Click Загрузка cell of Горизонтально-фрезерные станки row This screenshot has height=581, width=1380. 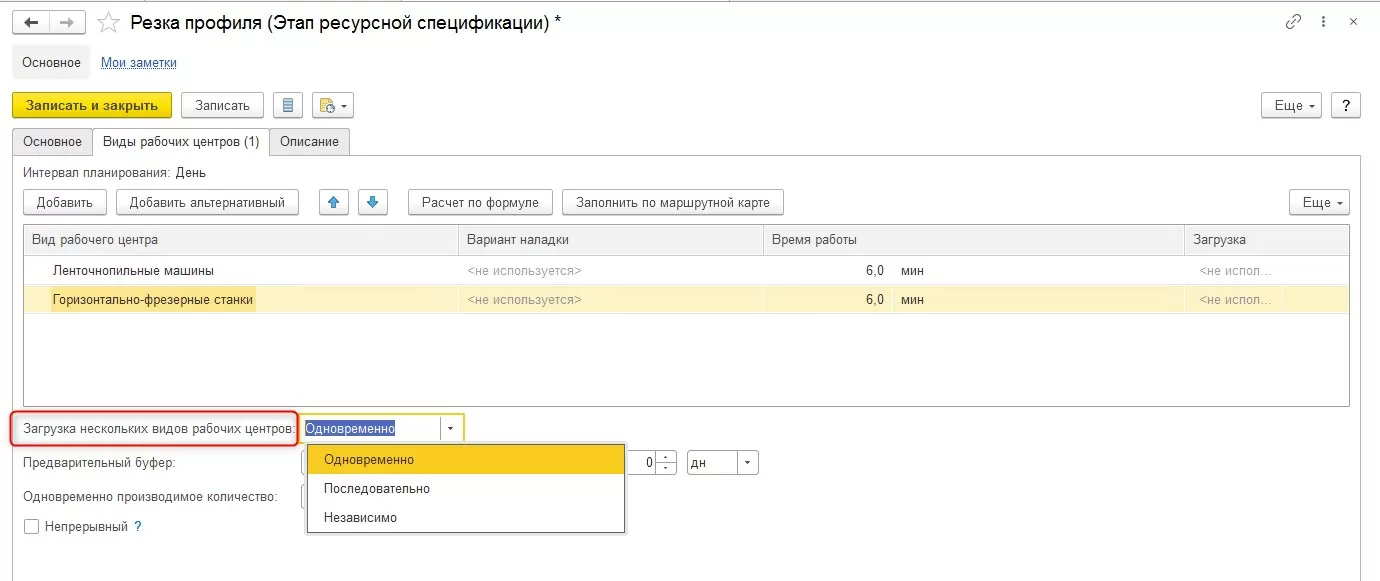[x=1267, y=299]
